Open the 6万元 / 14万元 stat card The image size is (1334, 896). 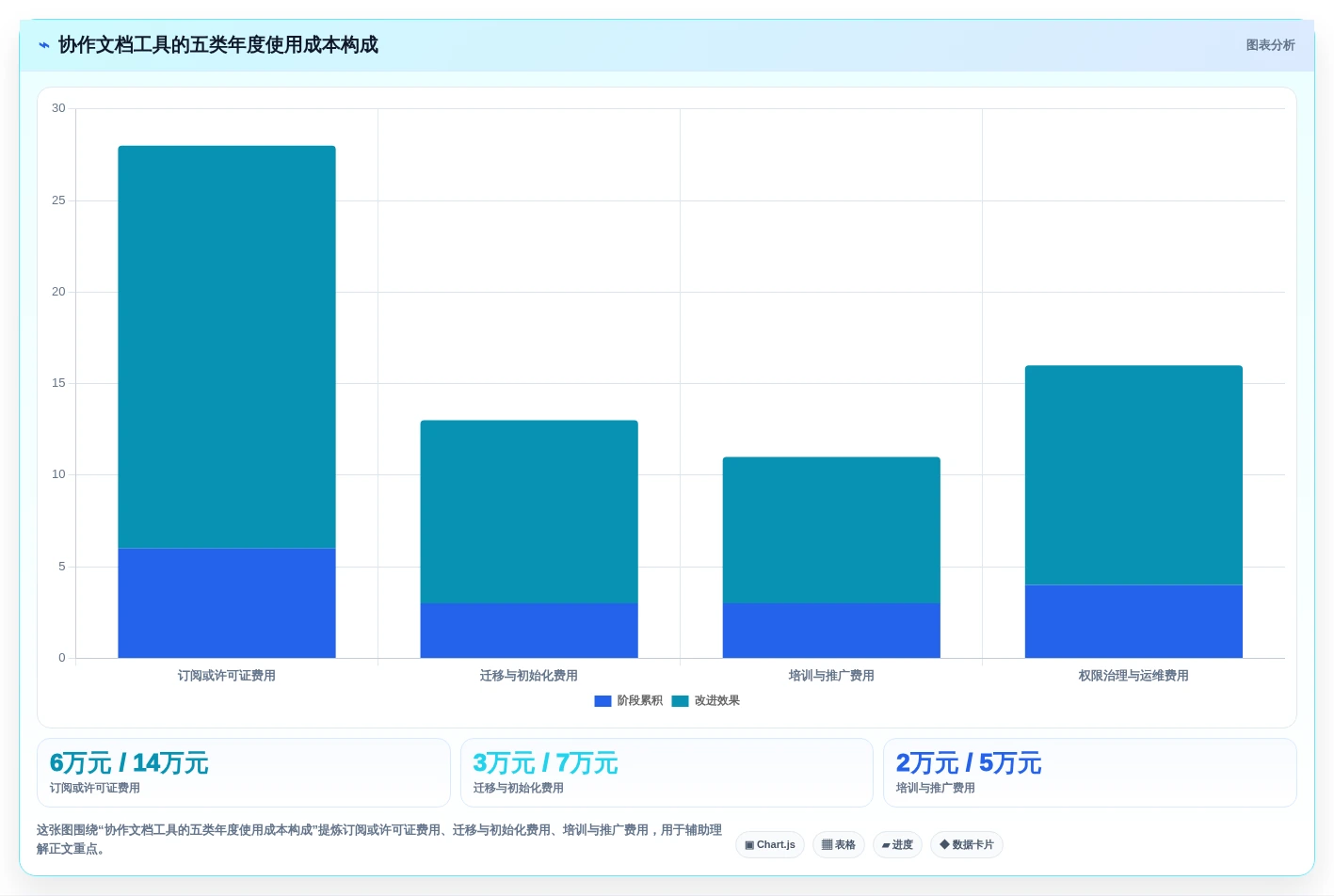[244, 773]
